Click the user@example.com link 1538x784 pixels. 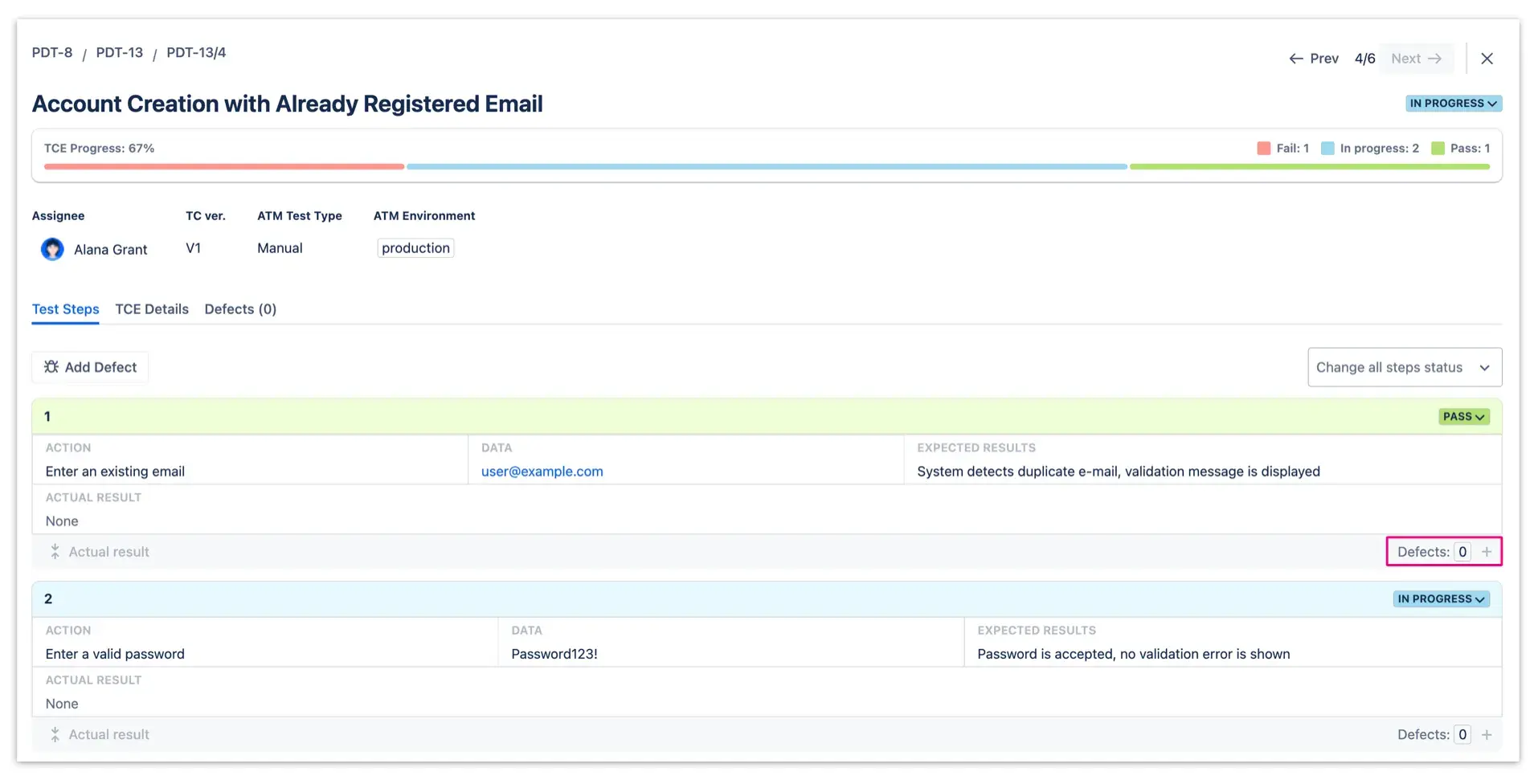[542, 472]
